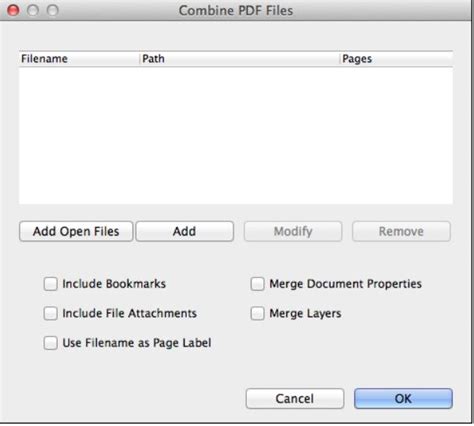
Task: Check Include File Attachments option
Action: point(51,314)
